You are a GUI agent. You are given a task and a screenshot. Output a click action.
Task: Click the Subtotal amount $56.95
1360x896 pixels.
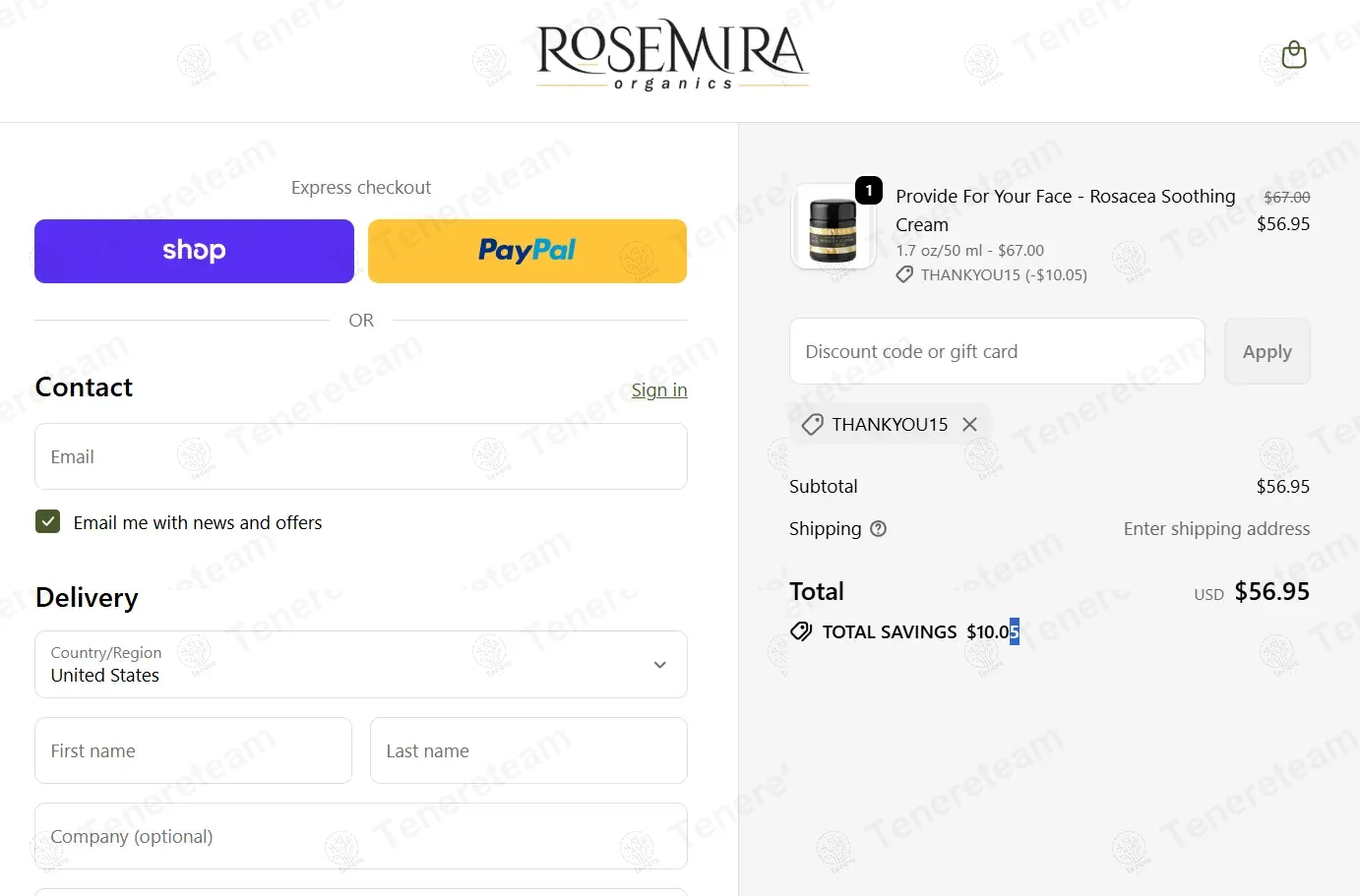pos(1283,486)
